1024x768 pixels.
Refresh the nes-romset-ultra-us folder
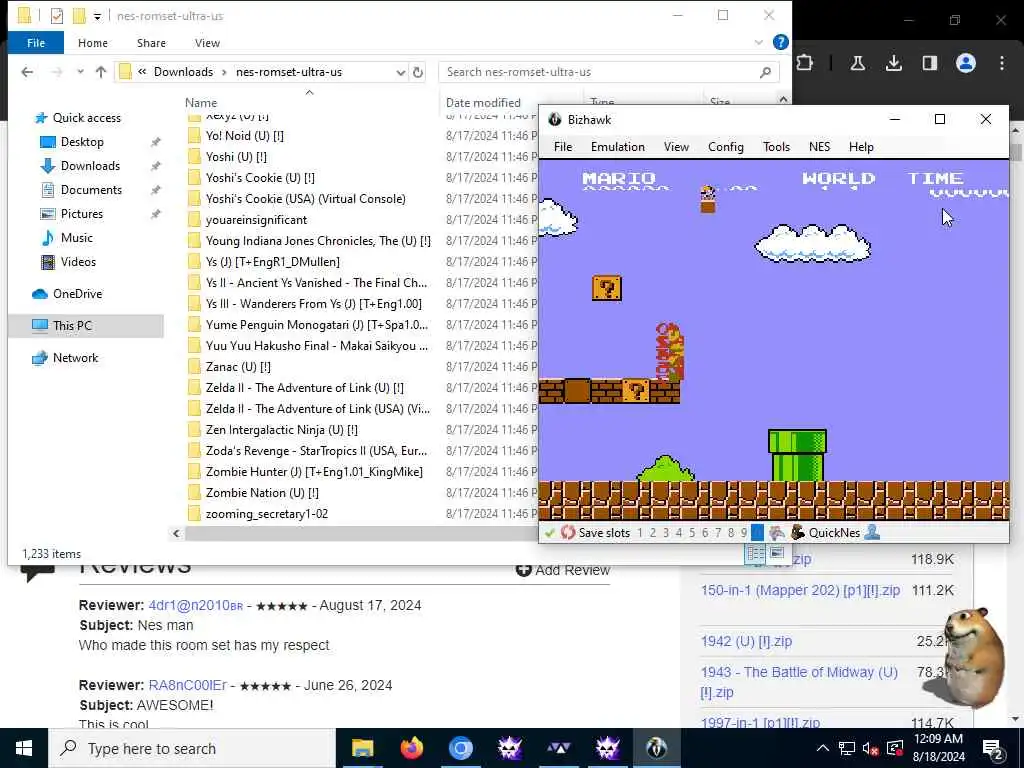[418, 72]
